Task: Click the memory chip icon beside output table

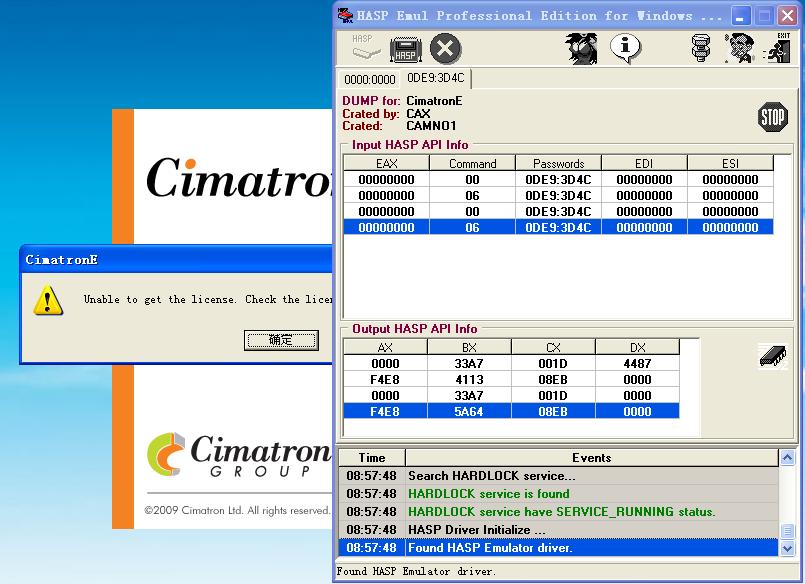Action: pyautogui.click(x=773, y=356)
